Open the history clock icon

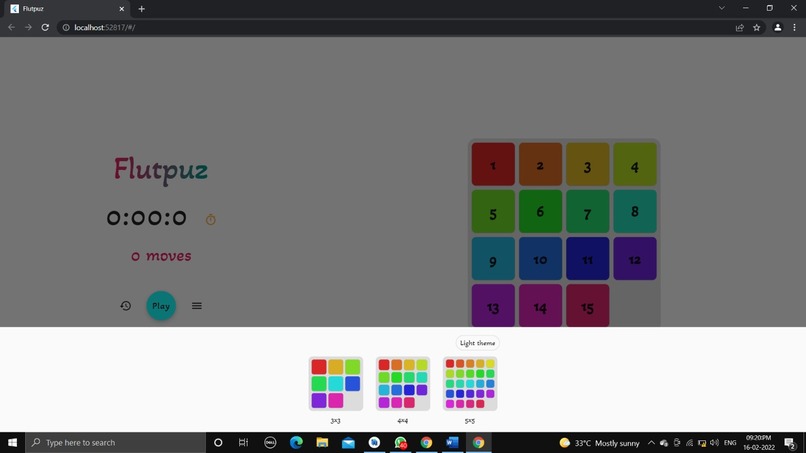click(125, 306)
